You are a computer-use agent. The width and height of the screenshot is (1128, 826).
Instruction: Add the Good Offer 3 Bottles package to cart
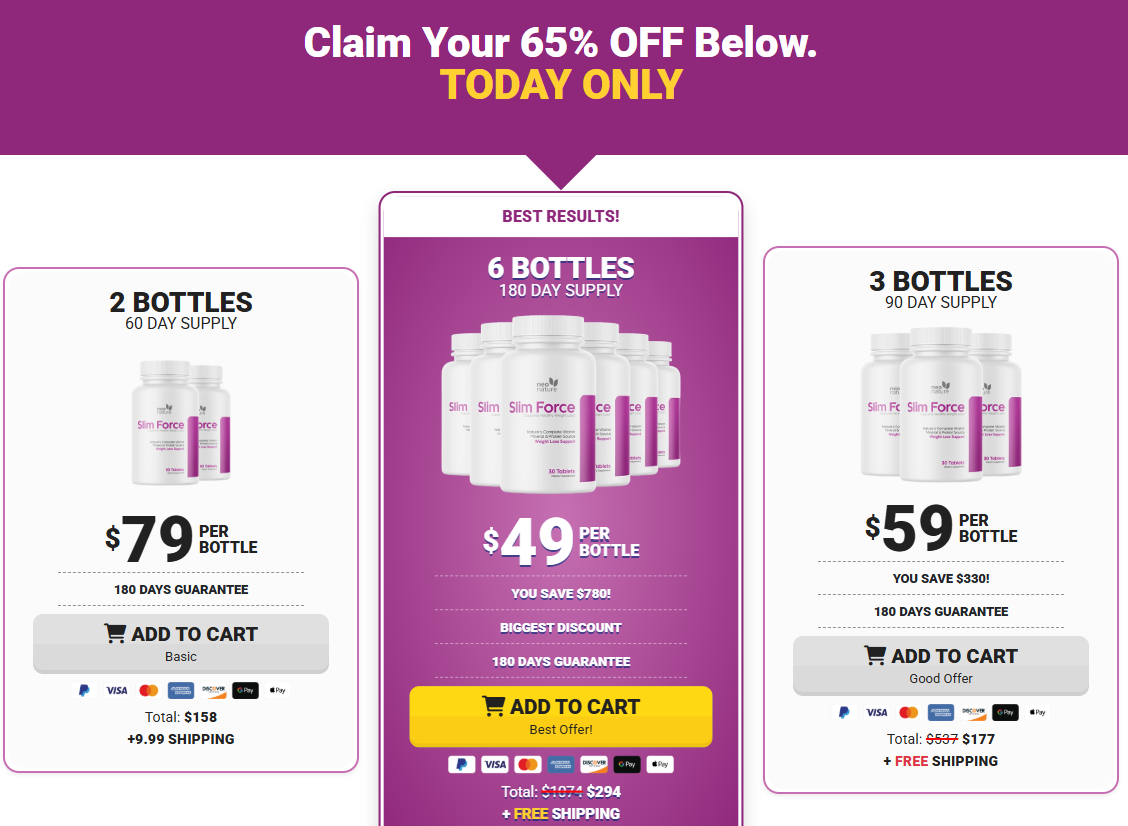tap(941, 665)
